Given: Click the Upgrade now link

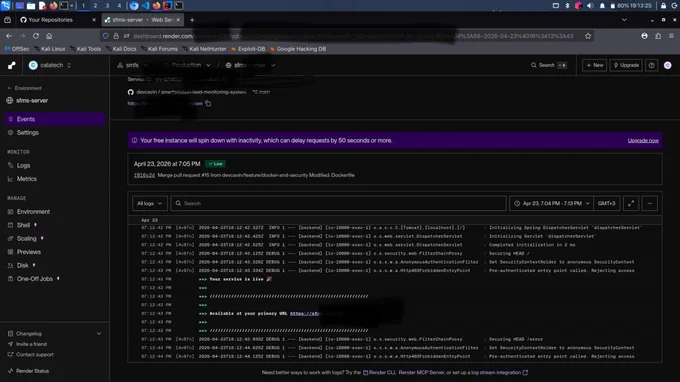Looking at the screenshot, I should pyautogui.click(x=643, y=140).
